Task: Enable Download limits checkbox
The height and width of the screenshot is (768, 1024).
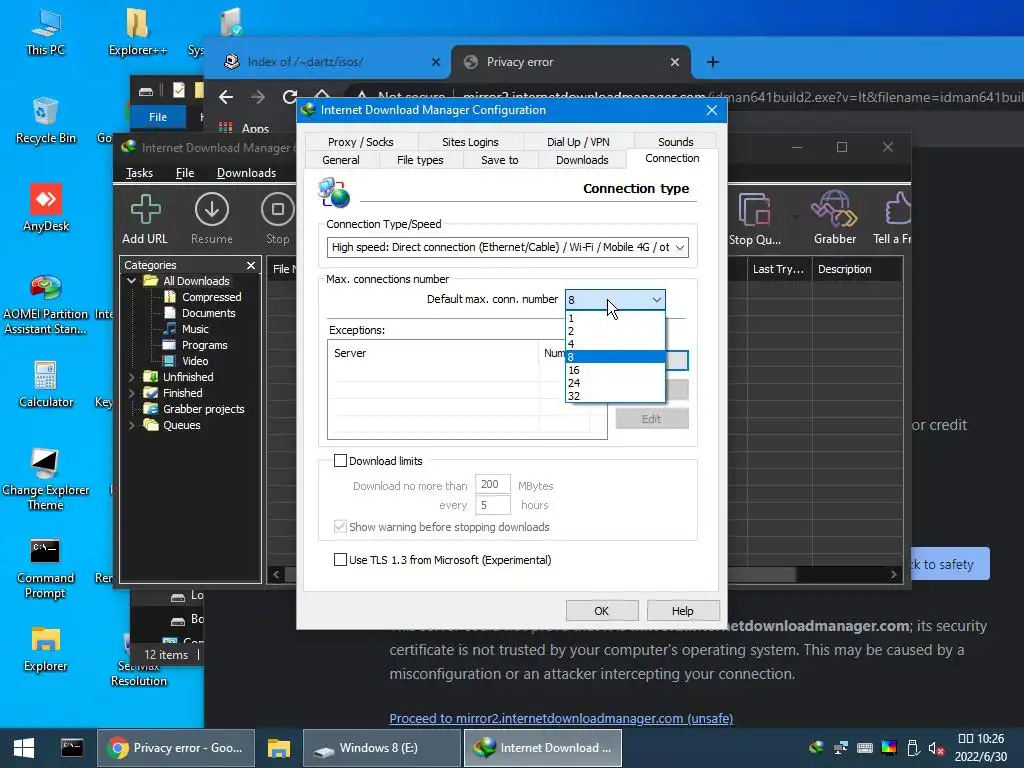Action: (x=340, y=461)
